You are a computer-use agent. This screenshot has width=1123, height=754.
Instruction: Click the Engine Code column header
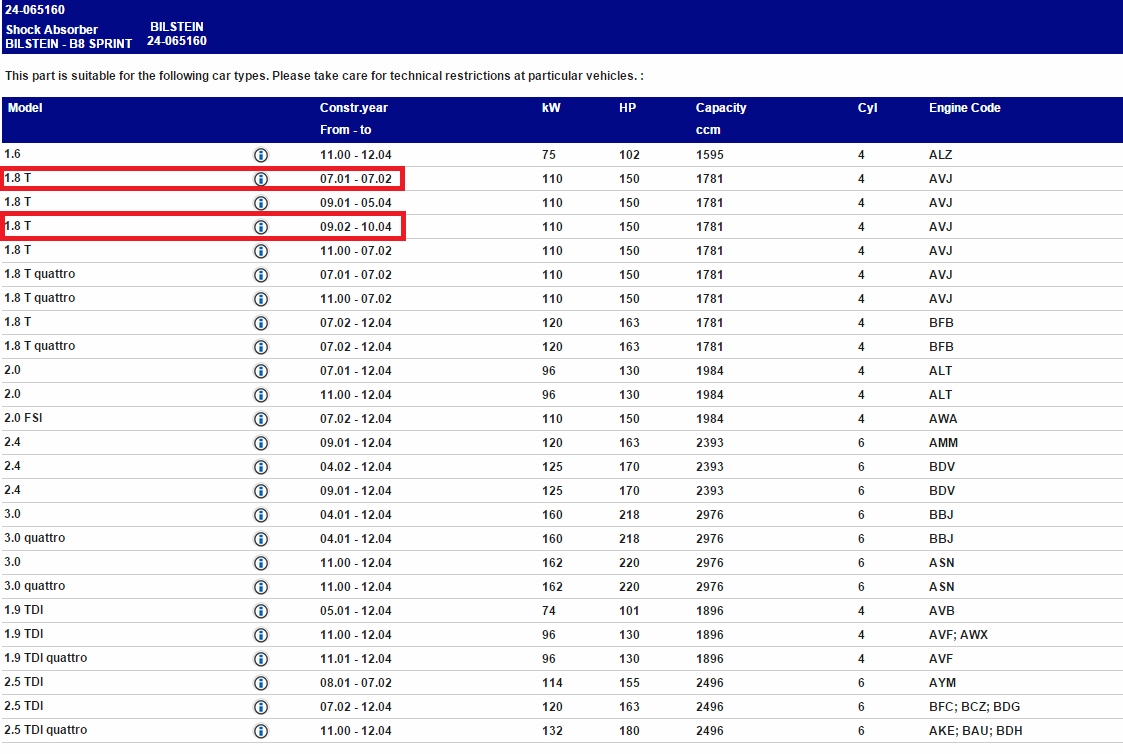click(x=965, y=108)
